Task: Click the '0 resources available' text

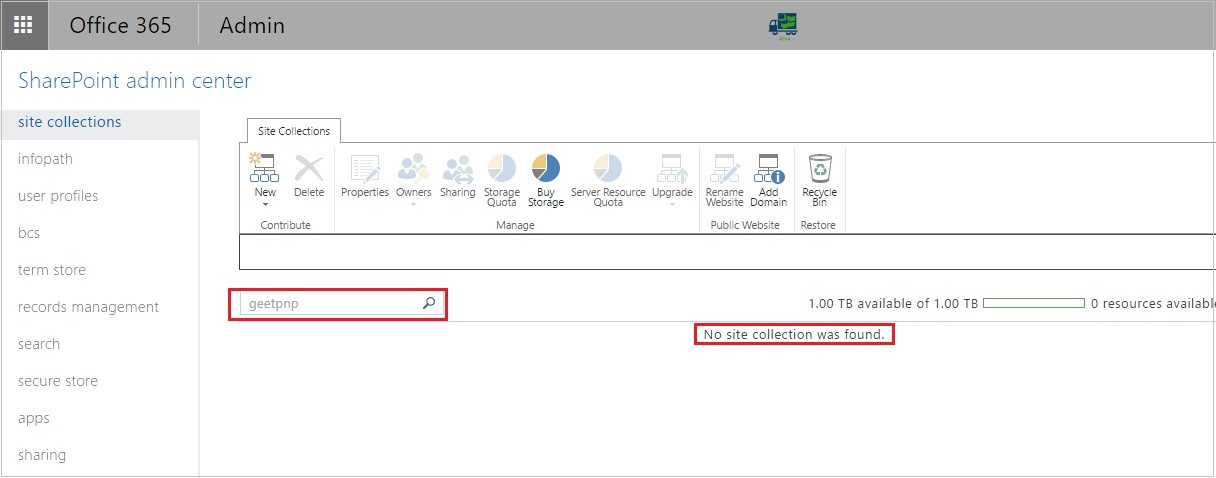Action: click(x=1153, y=303)
